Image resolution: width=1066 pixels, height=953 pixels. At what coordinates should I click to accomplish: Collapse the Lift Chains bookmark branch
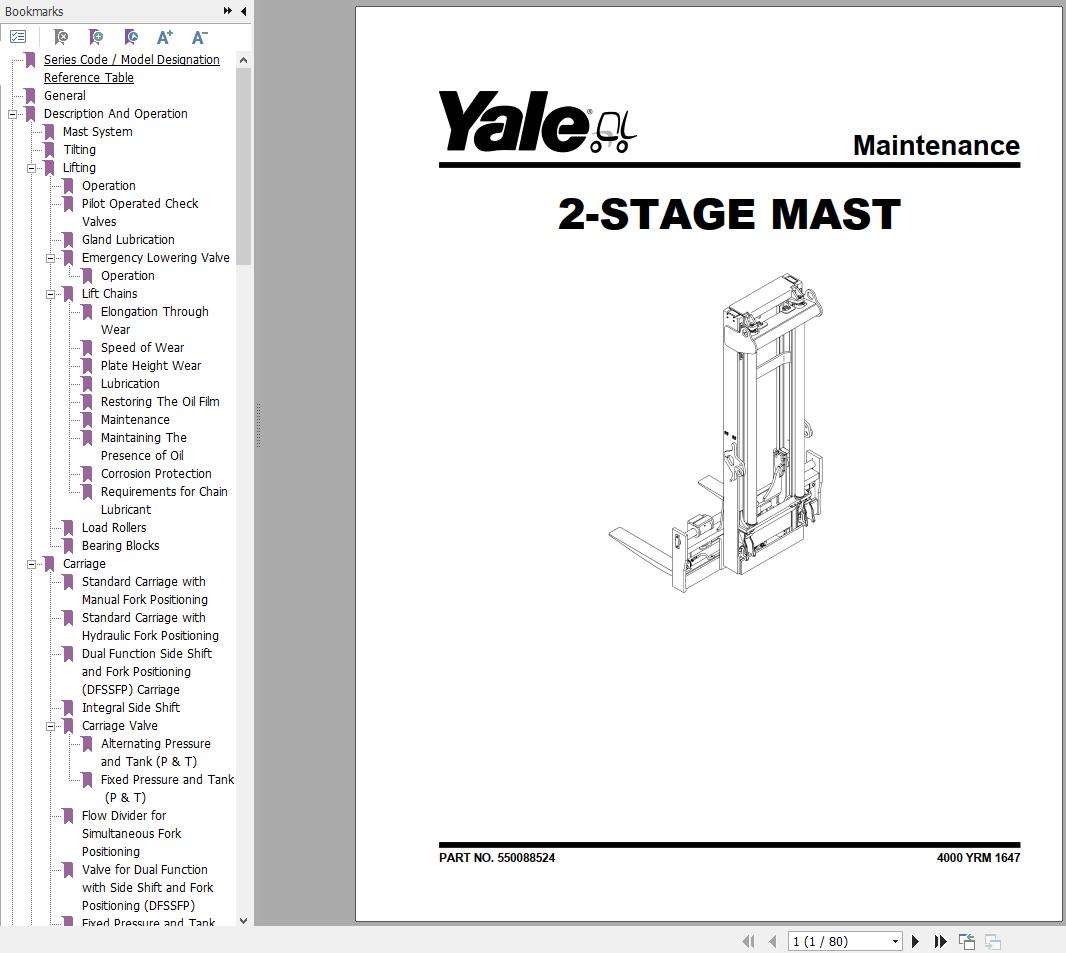pyautogui.click(x=52, y=293)
